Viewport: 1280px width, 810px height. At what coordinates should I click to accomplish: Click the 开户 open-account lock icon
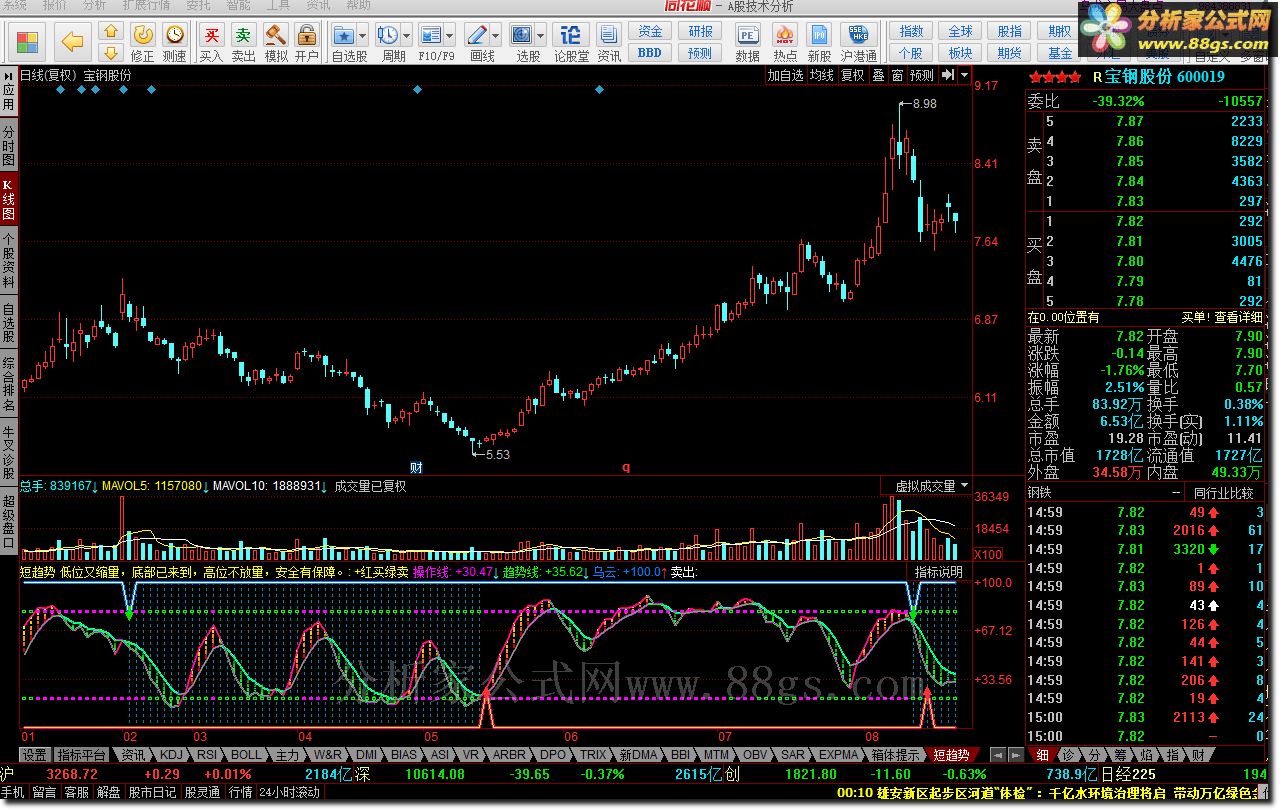[307, 42]
